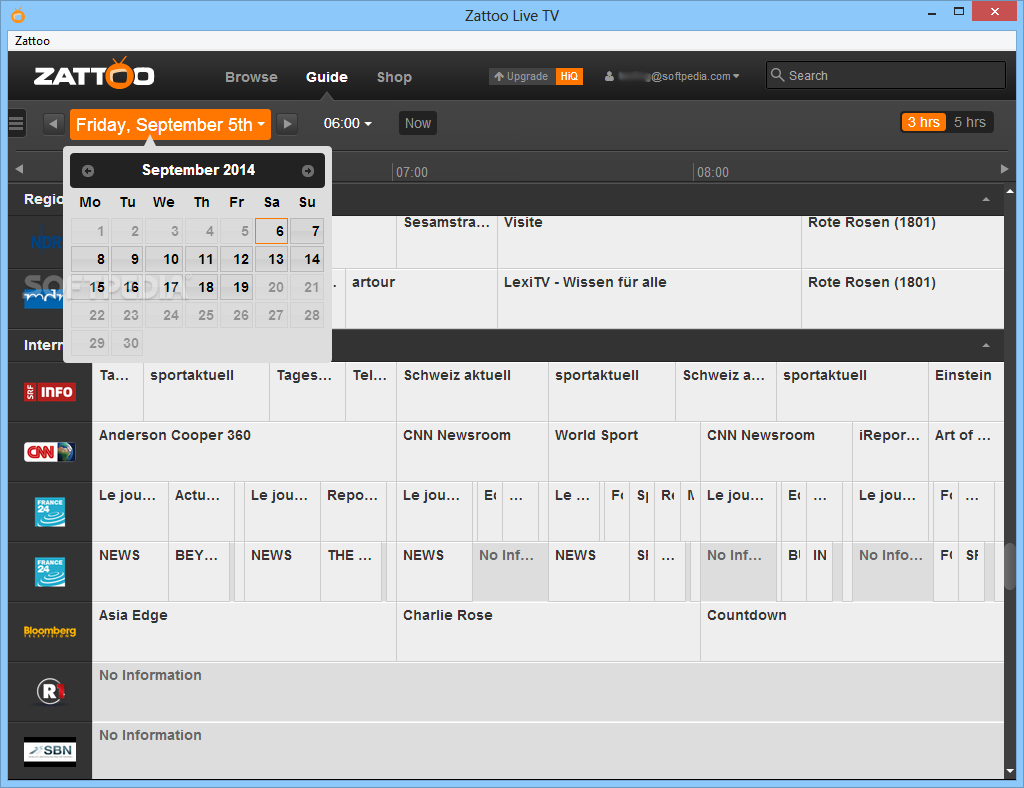The width and height of the screenshot is (1024, 788).
Task: Click the Upgrade button
Action: 522,76
